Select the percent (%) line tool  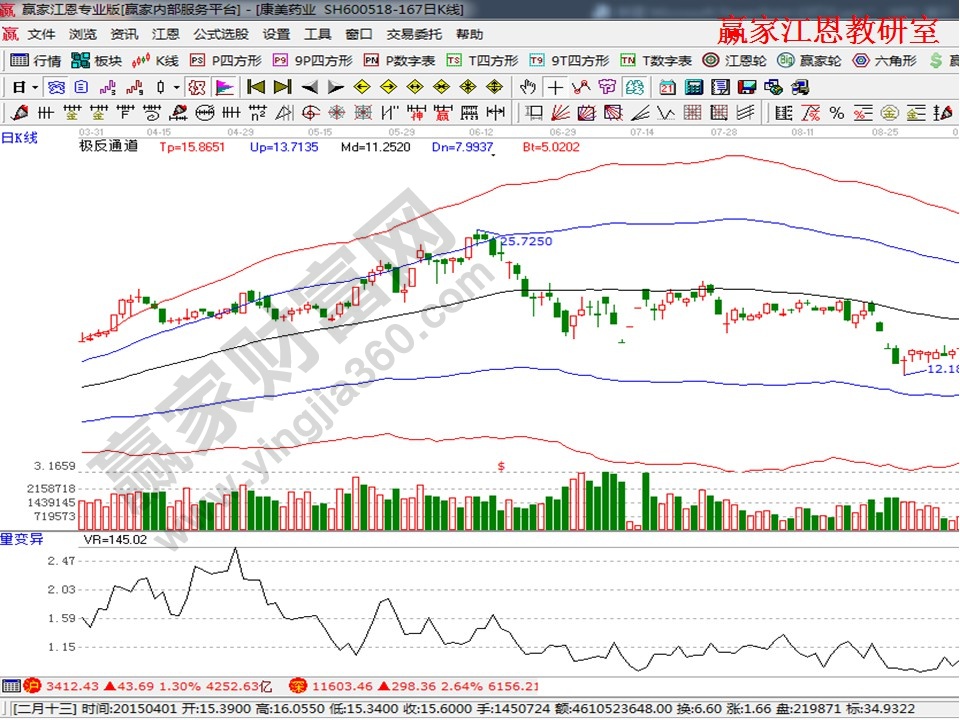pos(835,111)
